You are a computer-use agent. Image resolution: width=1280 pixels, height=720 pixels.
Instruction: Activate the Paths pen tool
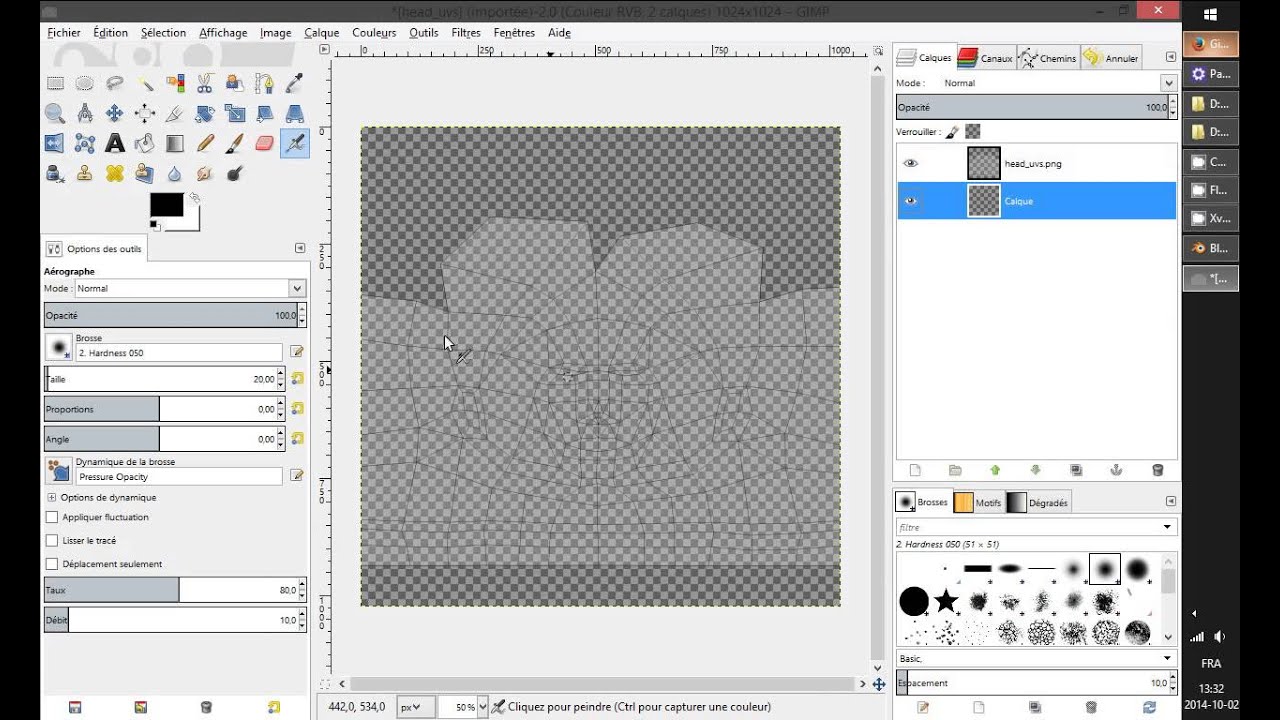click(264, 83)
